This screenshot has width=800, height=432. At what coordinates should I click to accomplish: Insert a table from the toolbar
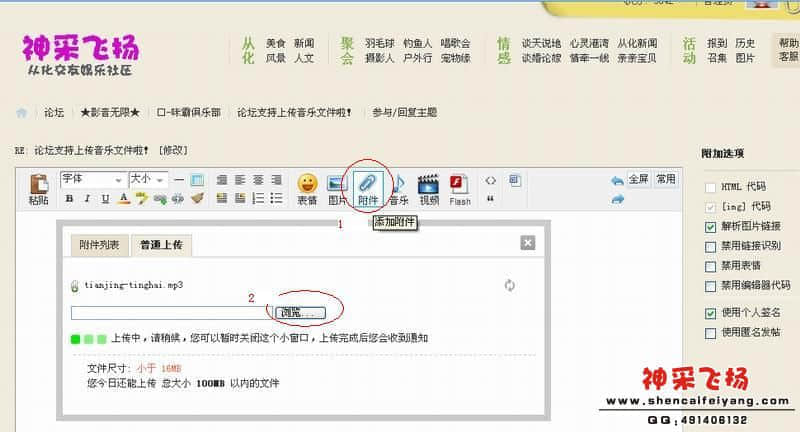pyautogui.click(x=197, y=180)
